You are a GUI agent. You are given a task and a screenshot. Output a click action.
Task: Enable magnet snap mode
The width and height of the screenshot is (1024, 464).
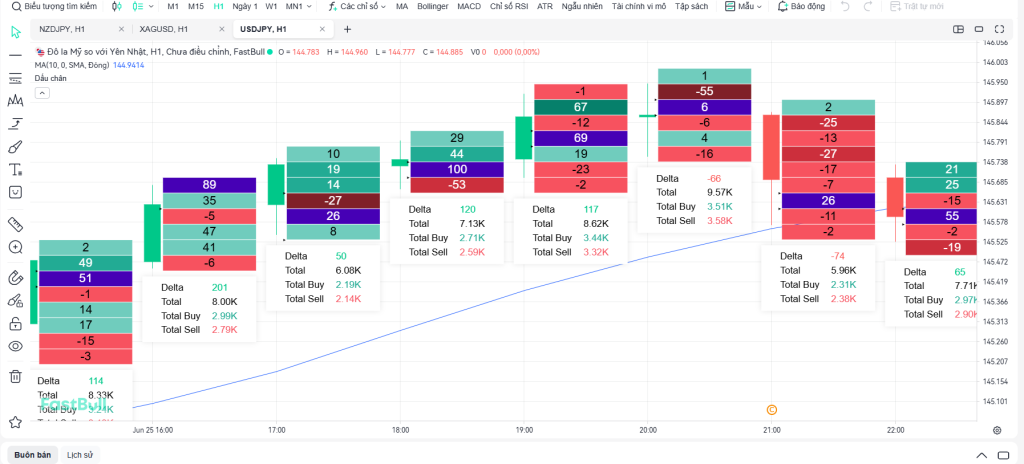15,277
